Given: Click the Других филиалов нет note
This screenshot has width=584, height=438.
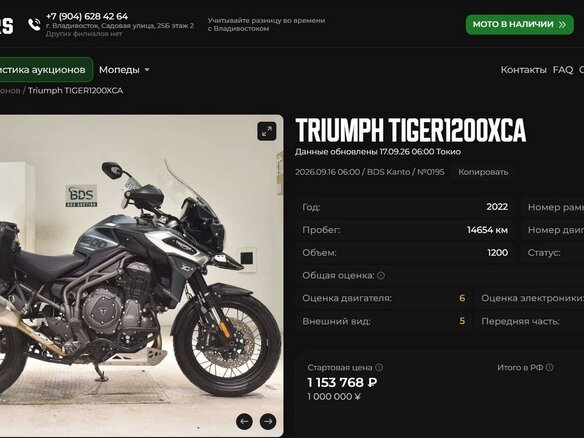Looking at the screenshot, I should 84,34.
